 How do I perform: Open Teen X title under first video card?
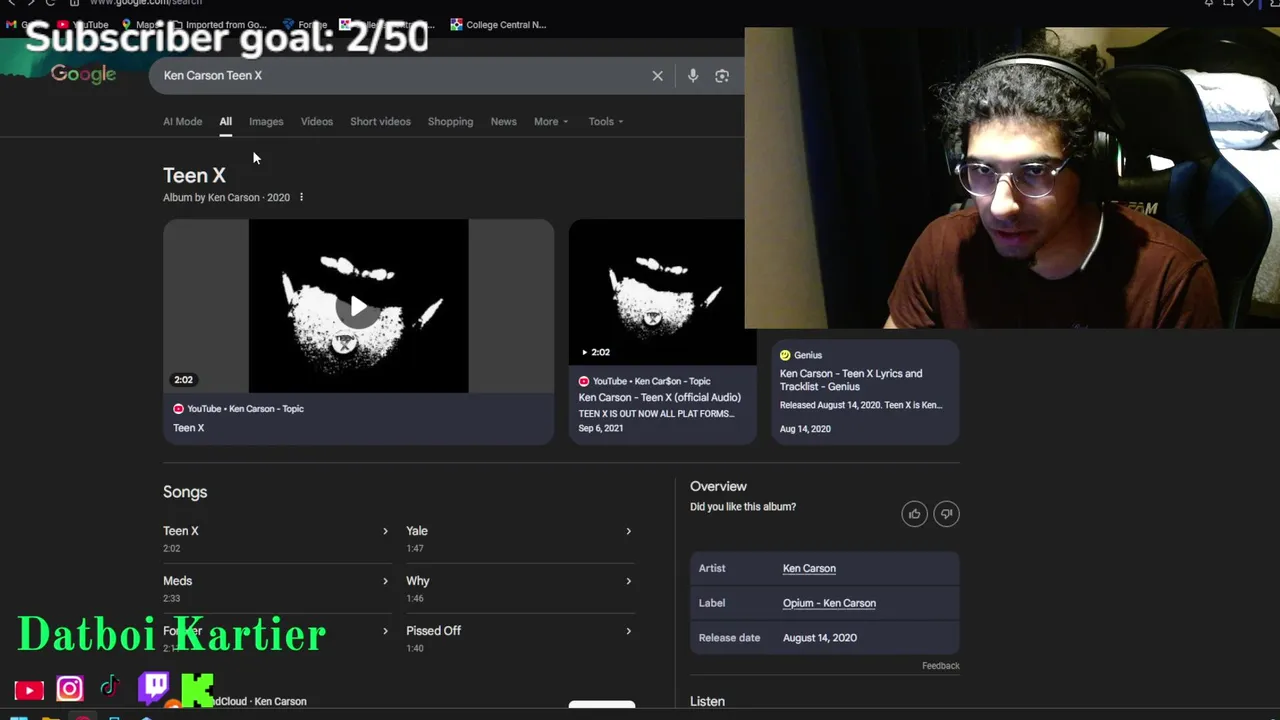tap(188, 428)
